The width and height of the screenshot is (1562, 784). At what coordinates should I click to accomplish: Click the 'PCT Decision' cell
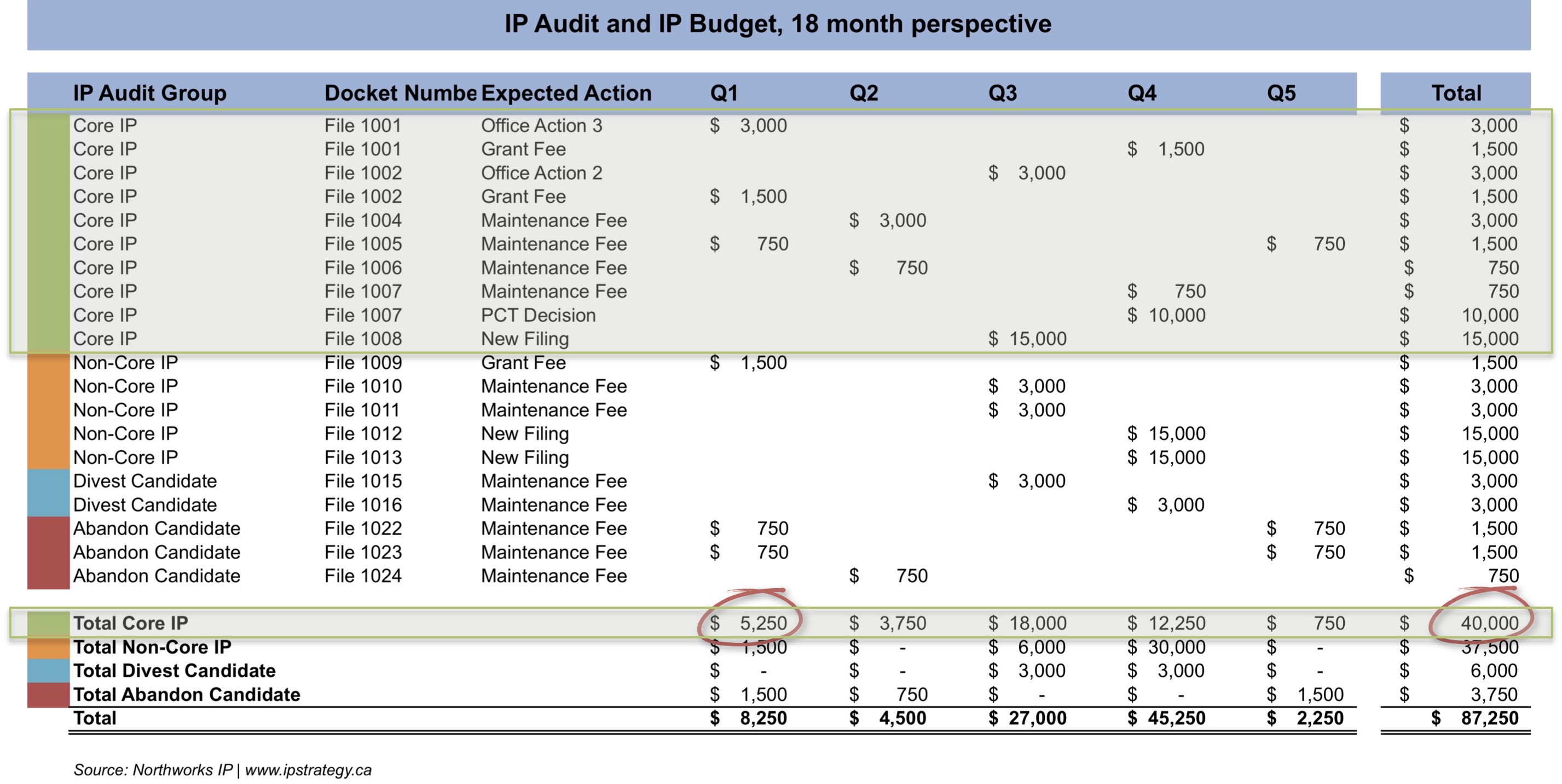click(x=538, y=315)
